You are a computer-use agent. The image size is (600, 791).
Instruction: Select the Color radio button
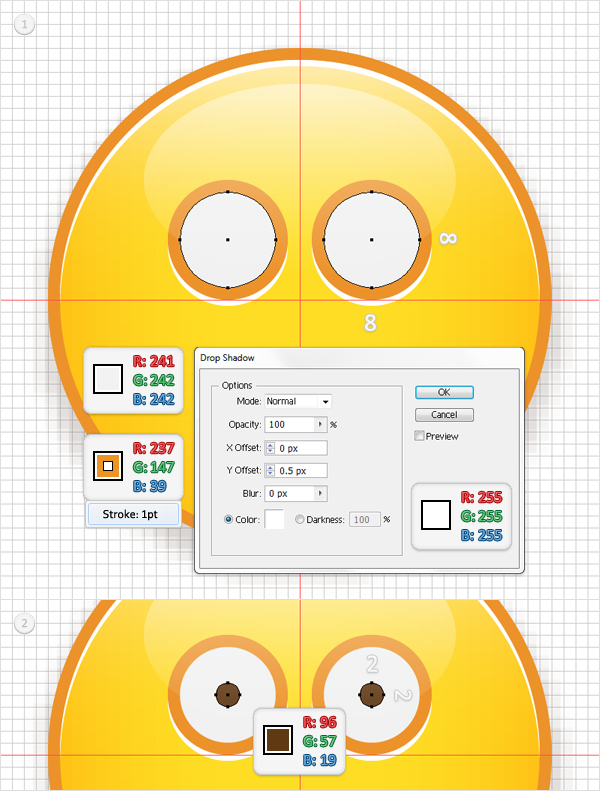coord(228,519)
